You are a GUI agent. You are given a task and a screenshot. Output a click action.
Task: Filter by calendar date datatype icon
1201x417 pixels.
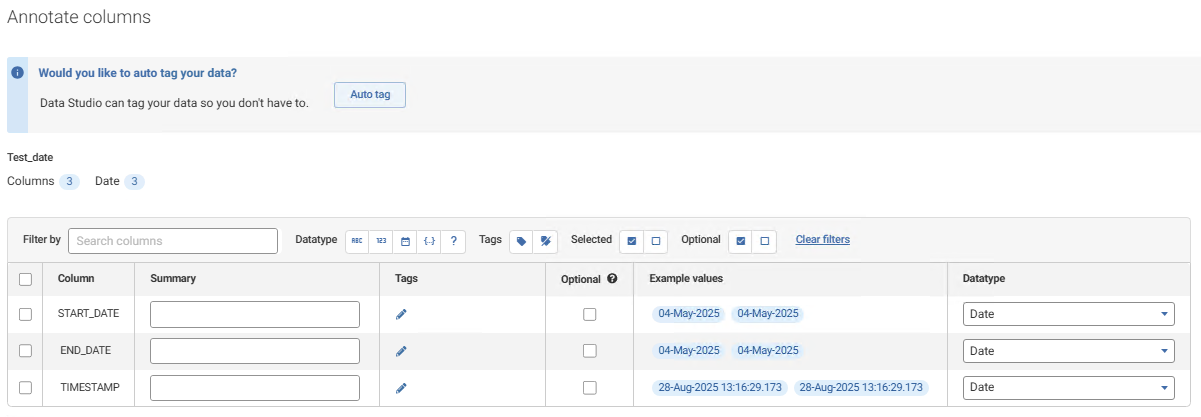405,241
